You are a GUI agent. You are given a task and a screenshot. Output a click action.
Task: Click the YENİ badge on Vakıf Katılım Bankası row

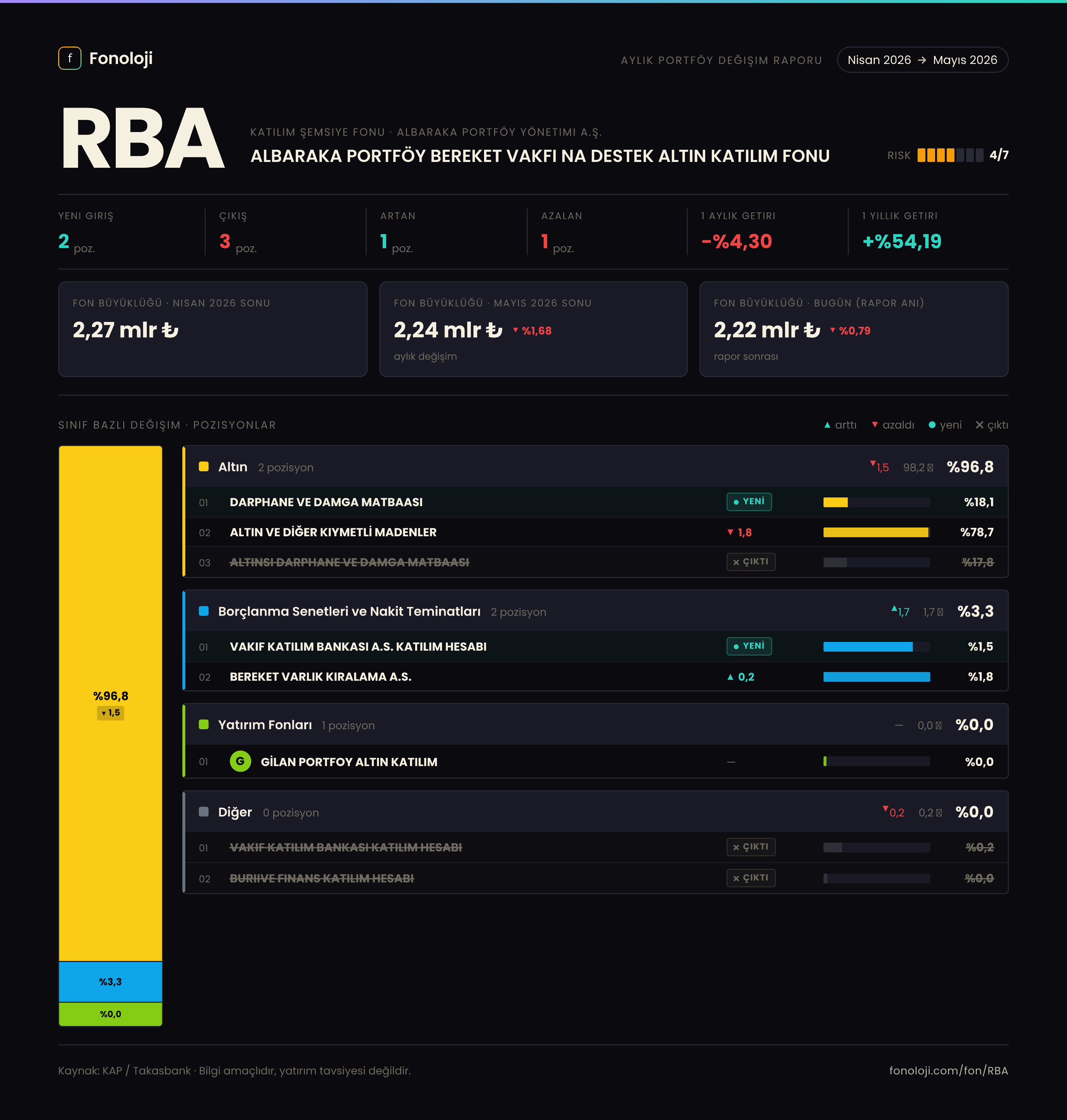tap(749, 646)
